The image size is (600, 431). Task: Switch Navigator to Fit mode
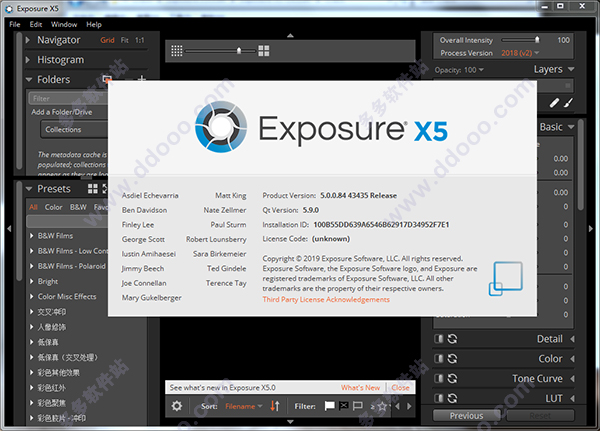[x=125, y=40]
